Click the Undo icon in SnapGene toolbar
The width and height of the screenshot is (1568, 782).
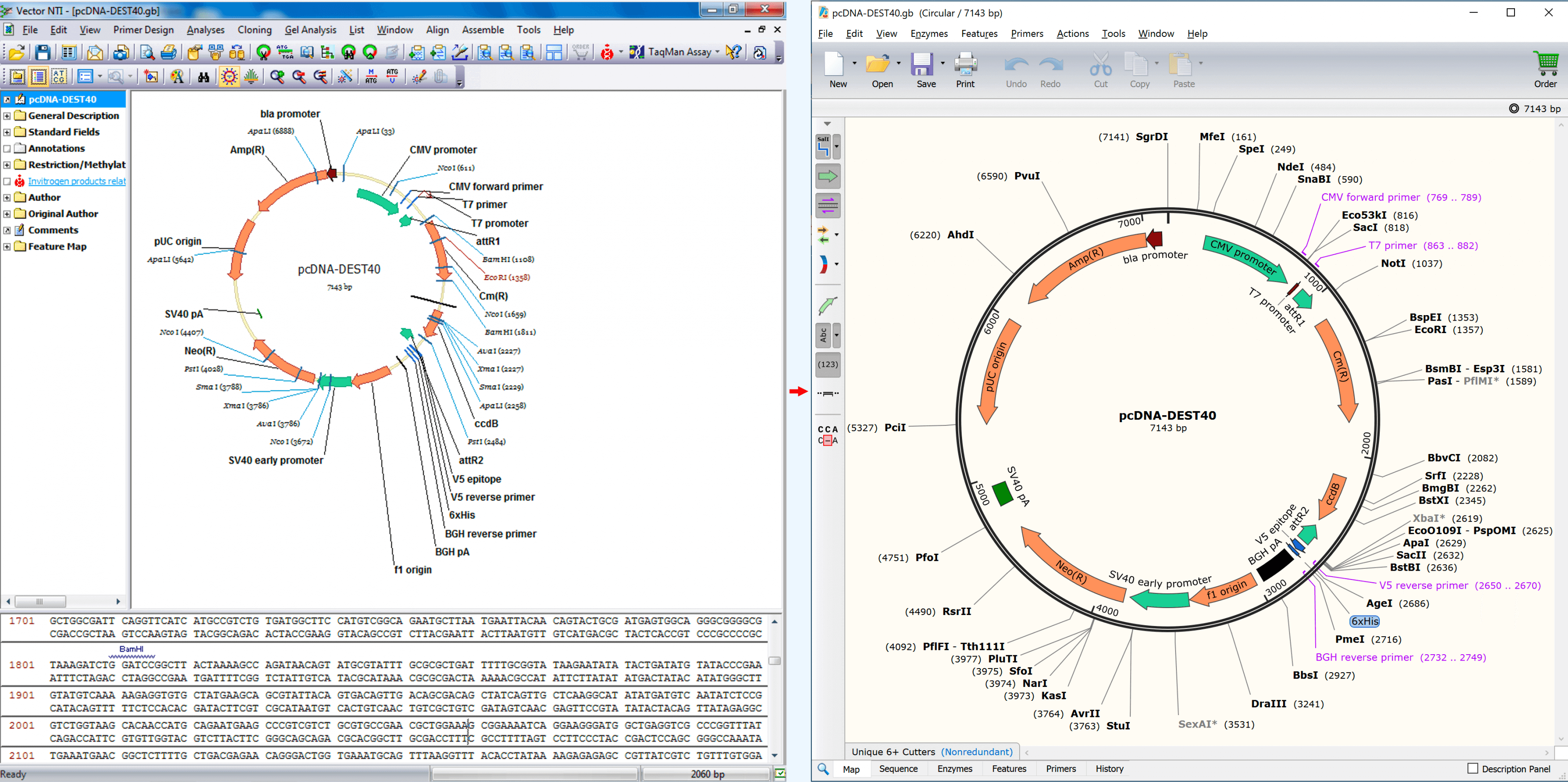coord(1016,67)
